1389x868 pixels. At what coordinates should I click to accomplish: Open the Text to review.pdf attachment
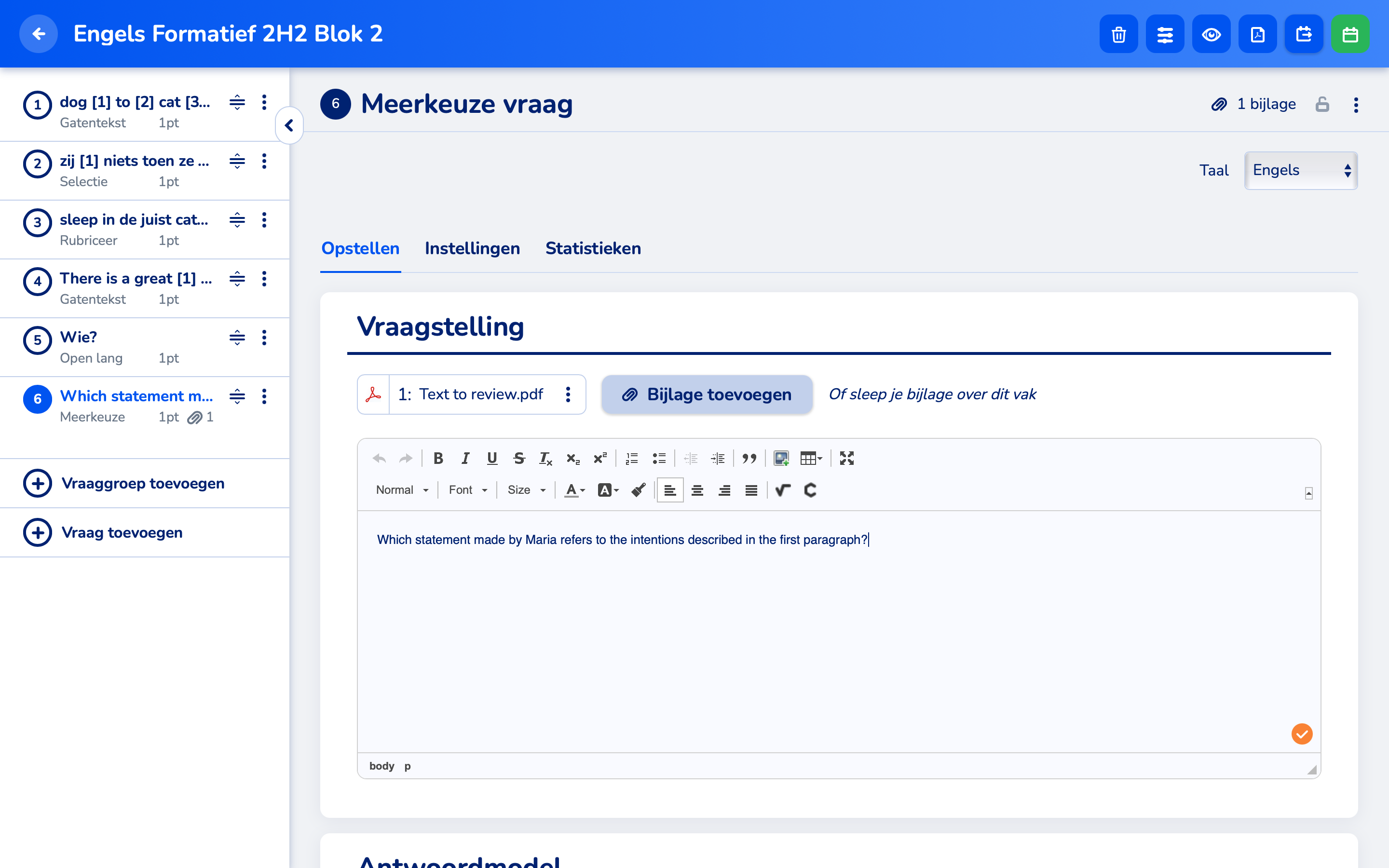tap(471, 394)
